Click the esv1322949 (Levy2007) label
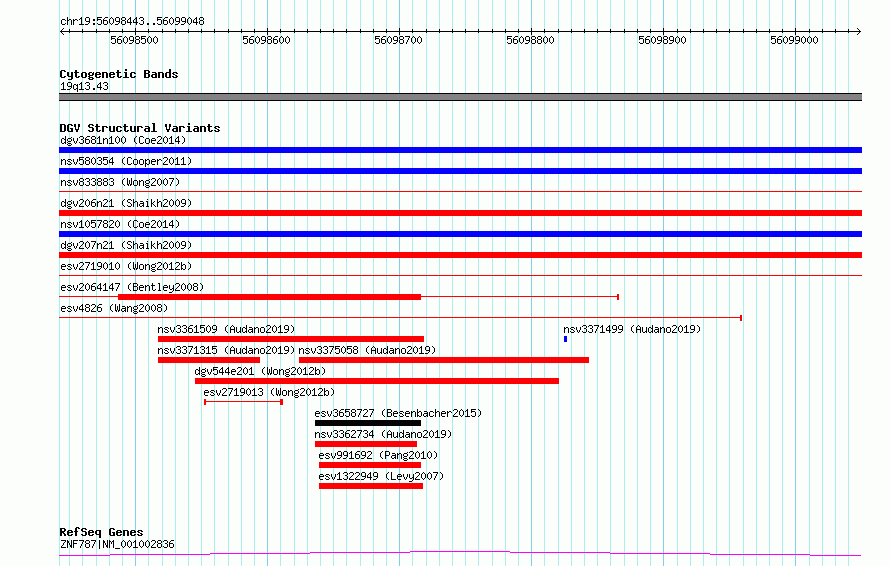This screenshot has height=566, width=890. point(381,476)
